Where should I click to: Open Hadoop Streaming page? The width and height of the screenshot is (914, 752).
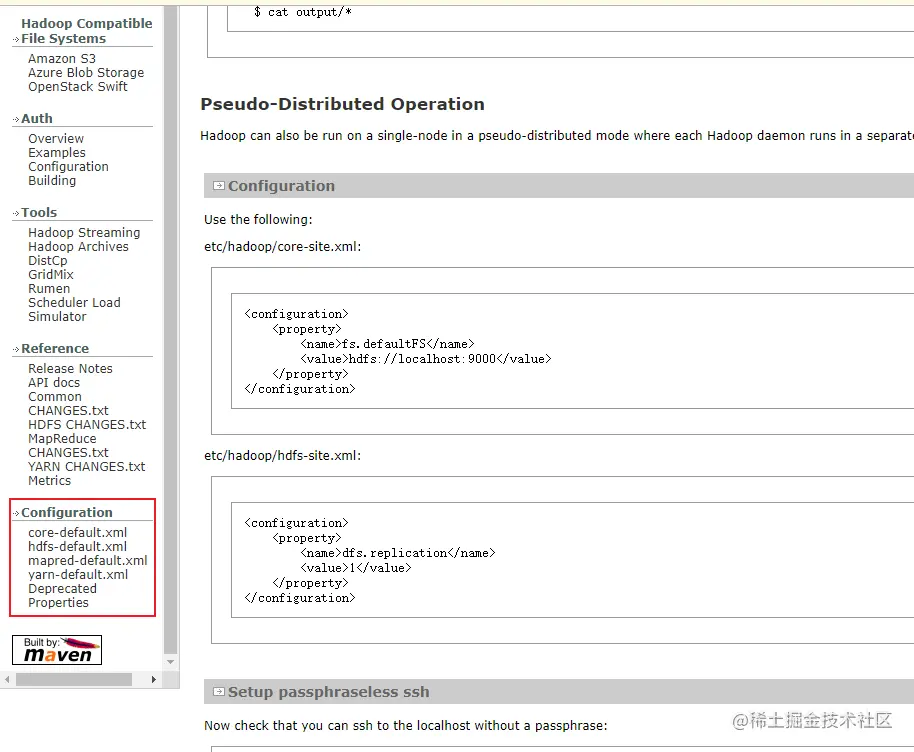84,233
